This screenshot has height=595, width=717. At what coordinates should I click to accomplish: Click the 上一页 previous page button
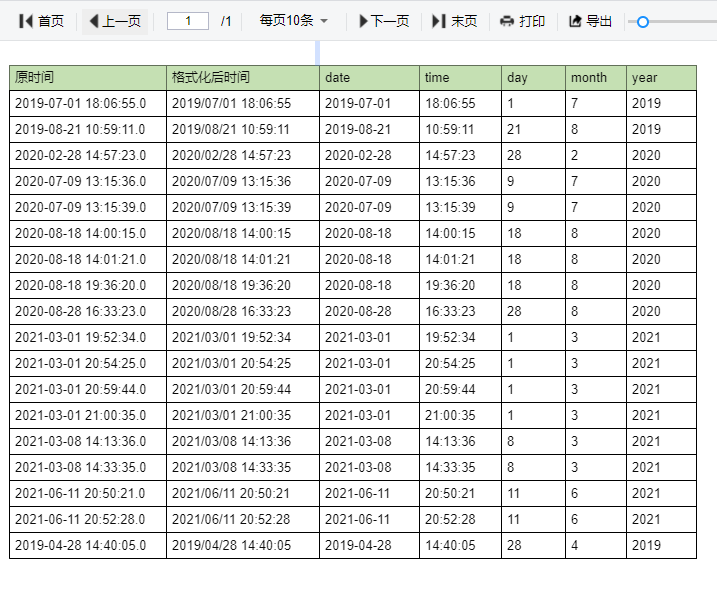(x=115, y=21)
